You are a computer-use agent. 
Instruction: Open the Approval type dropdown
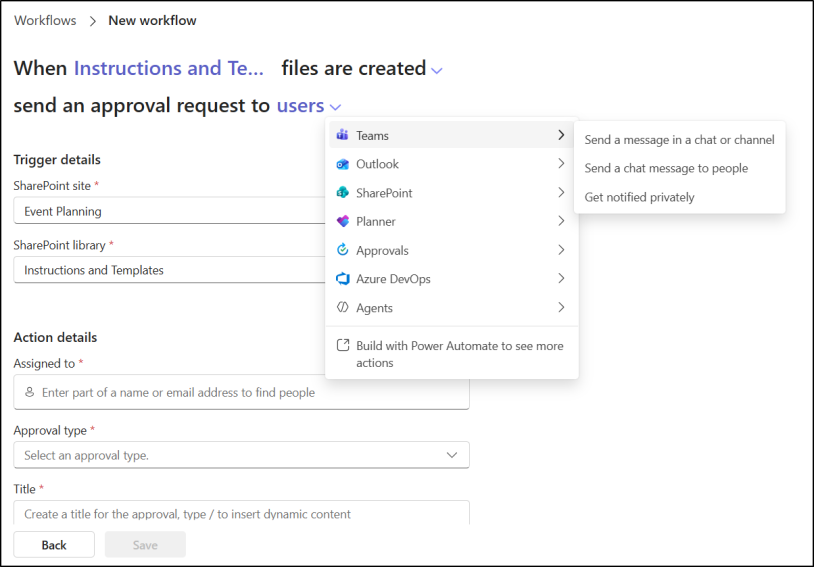click(x=241, y=455)
